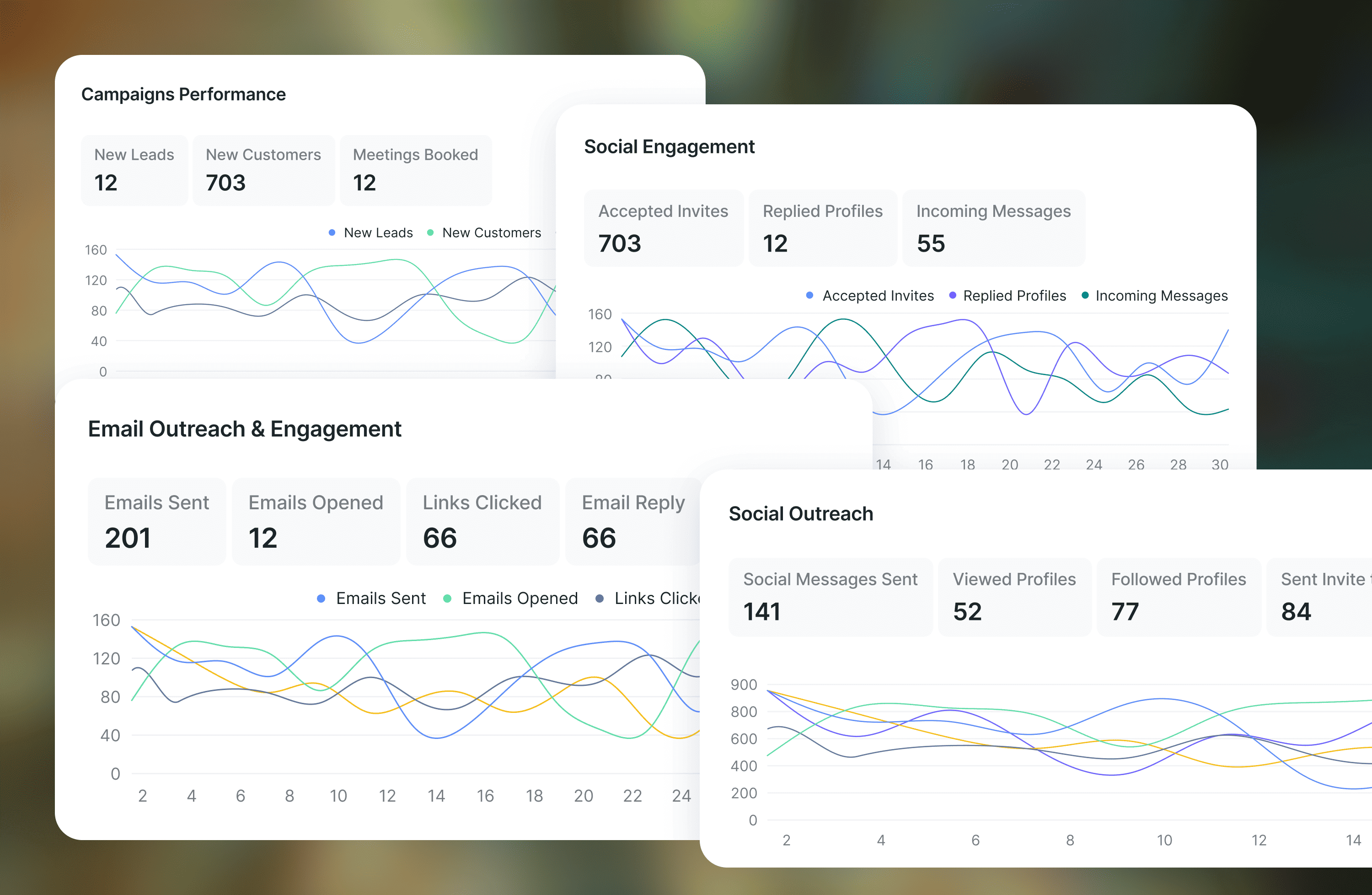Image resolution: width=1372 pixels, height=895 pixels.
Task: Toggle New Customers series in legend
Action: [491, 232]
